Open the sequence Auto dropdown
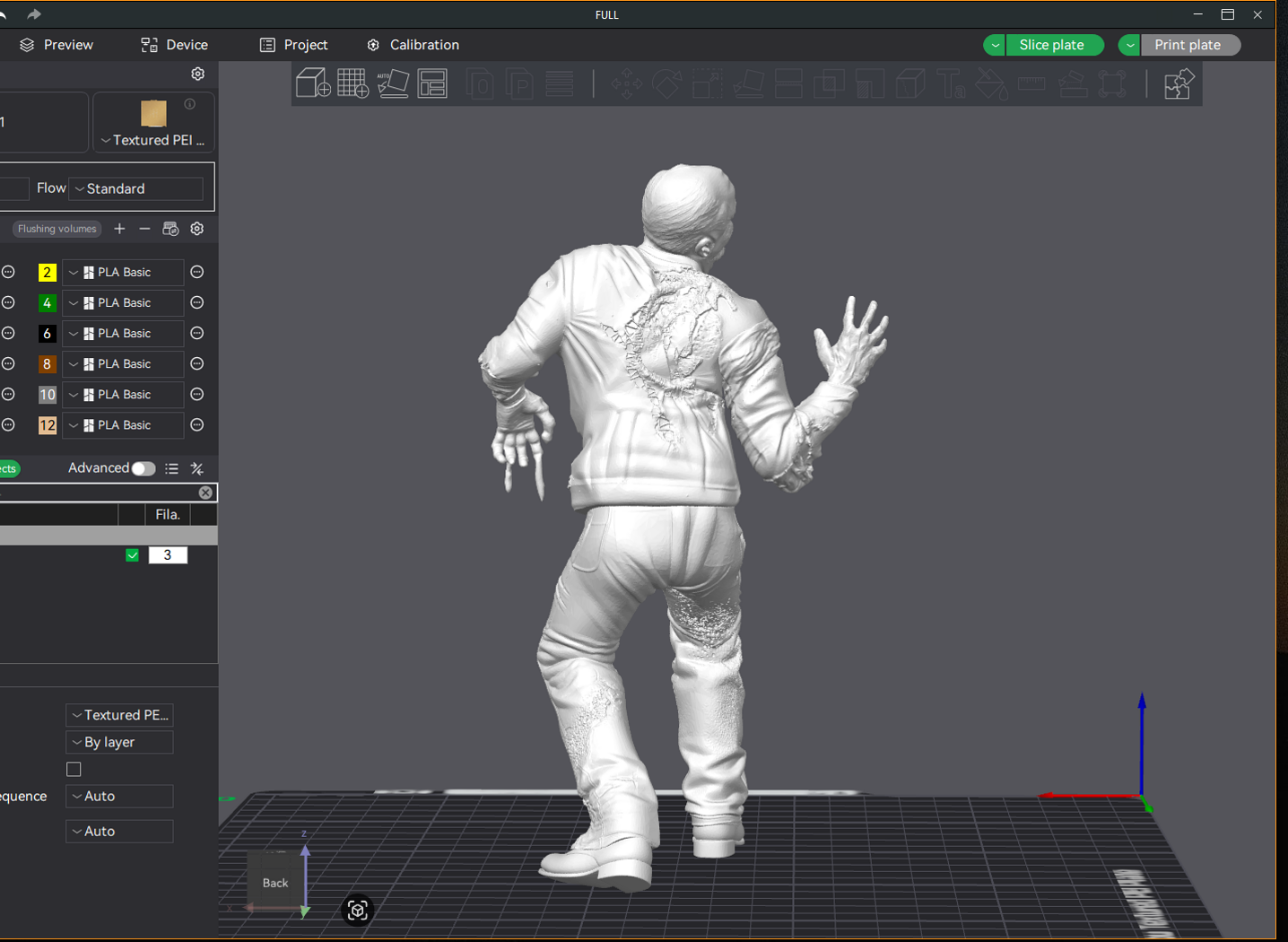This screenshot has height=942, width=1288. pos(119,796)
